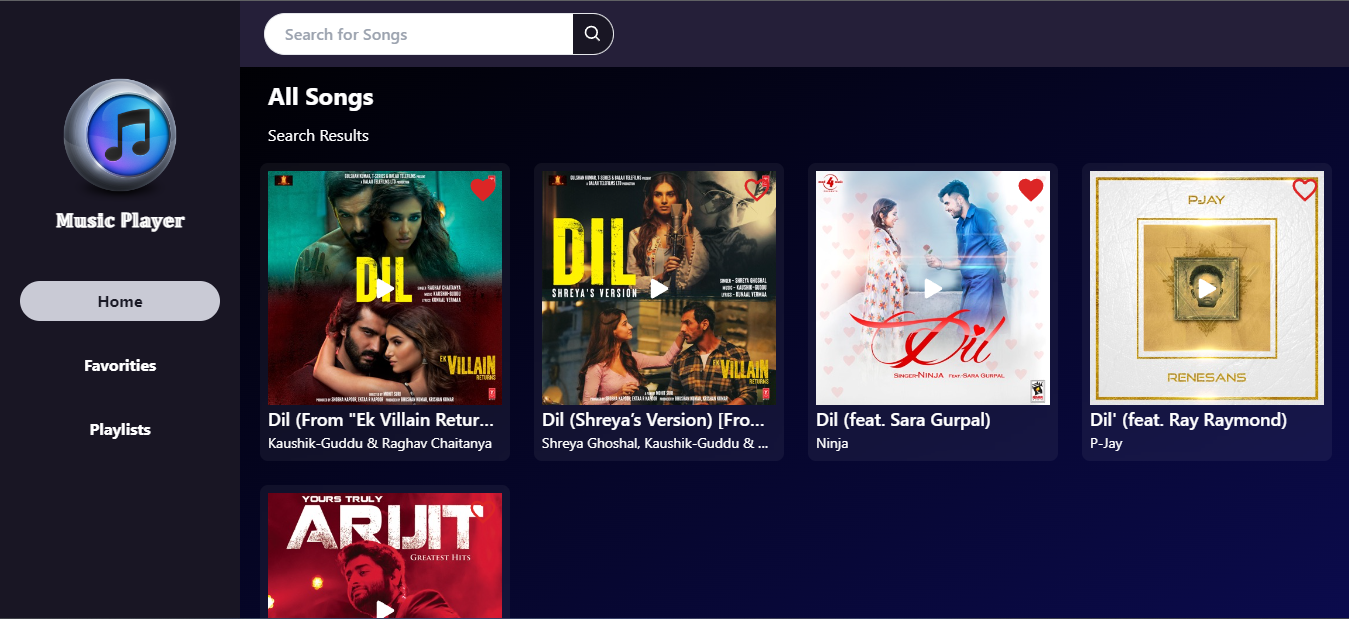Play "Dil (Shreya's Version)"
Screen dimensions: 1349x619
click(658, 288)
